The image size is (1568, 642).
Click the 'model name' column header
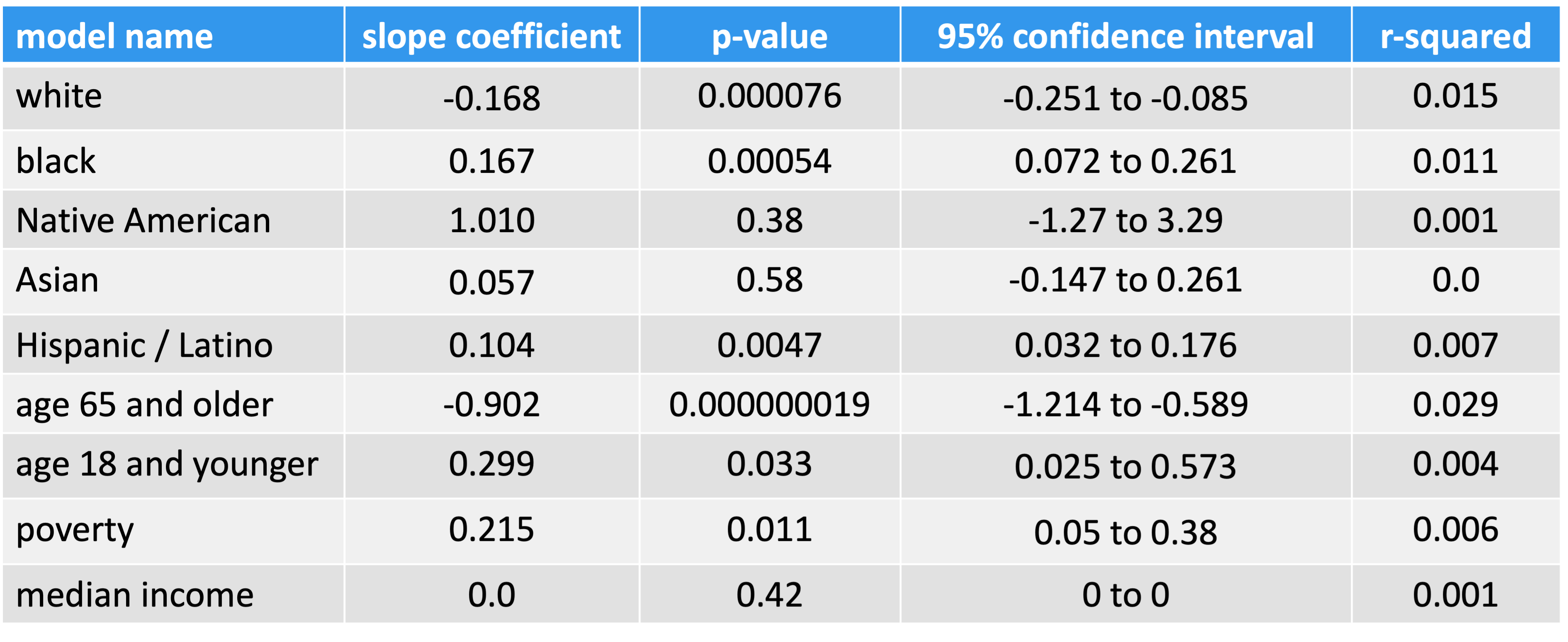click(x=114, y=36)
